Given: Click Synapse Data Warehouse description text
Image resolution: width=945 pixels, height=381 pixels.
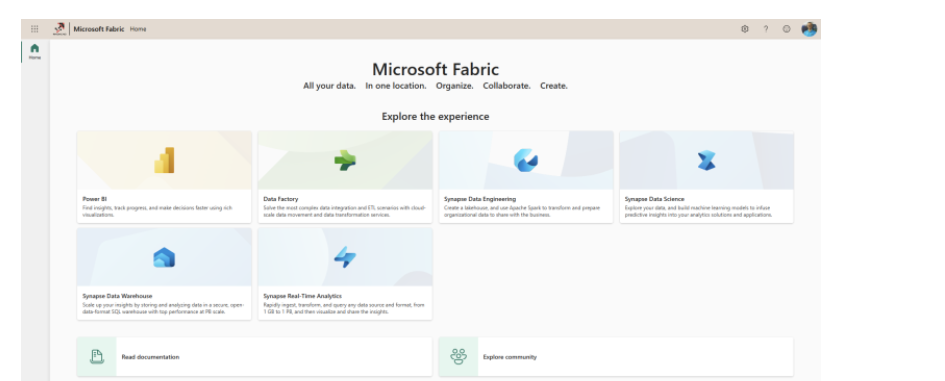Looking at the screenshot, I should click(163, 308).
